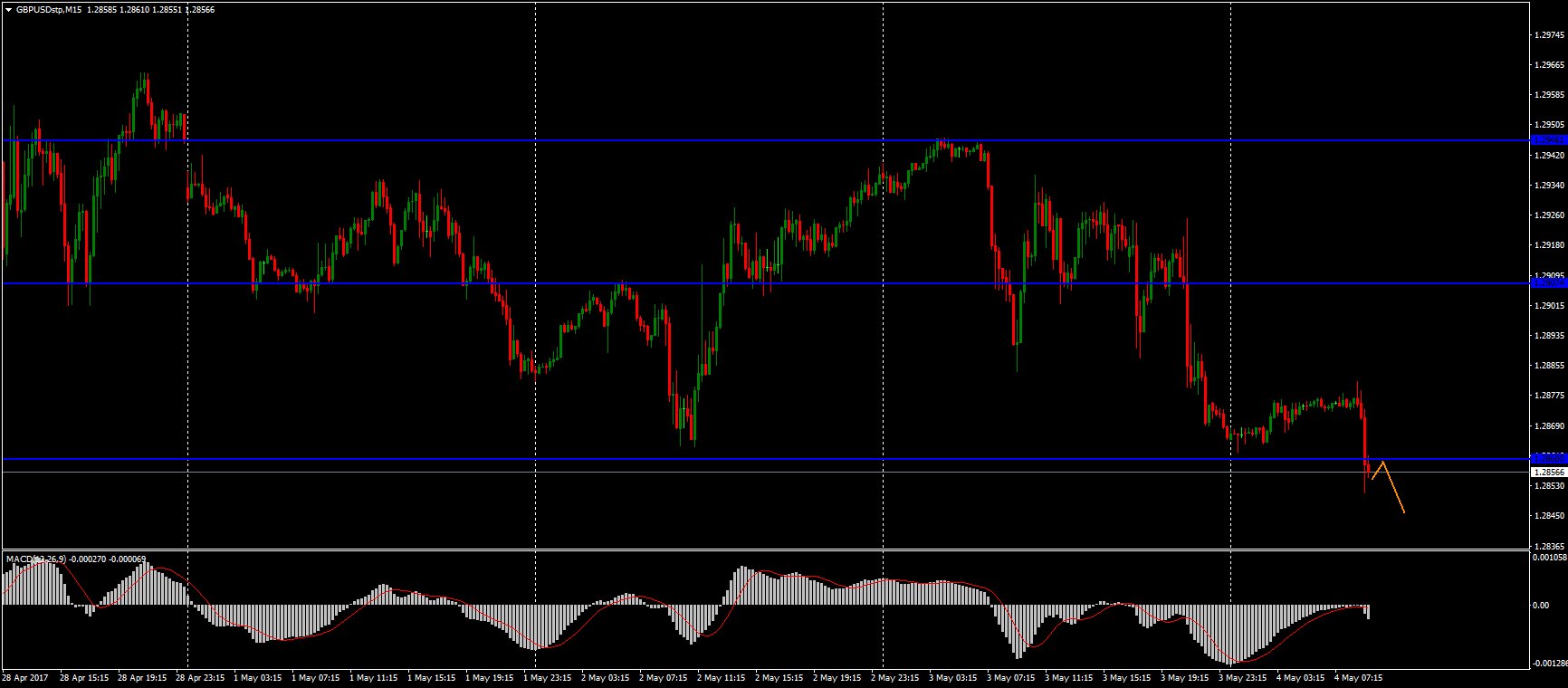Click the blue price tag of top line
Viewport: 1568px width, 688px height.
[1547, 140]
